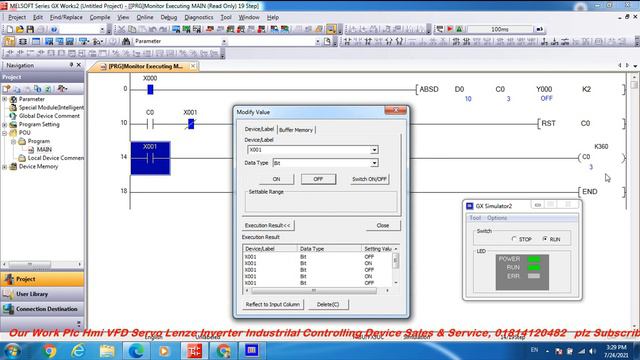The width and height of the screenshot is (640, 360).
Task: Toggle the highlighted Navigation window icon
Action: (9, 41)
